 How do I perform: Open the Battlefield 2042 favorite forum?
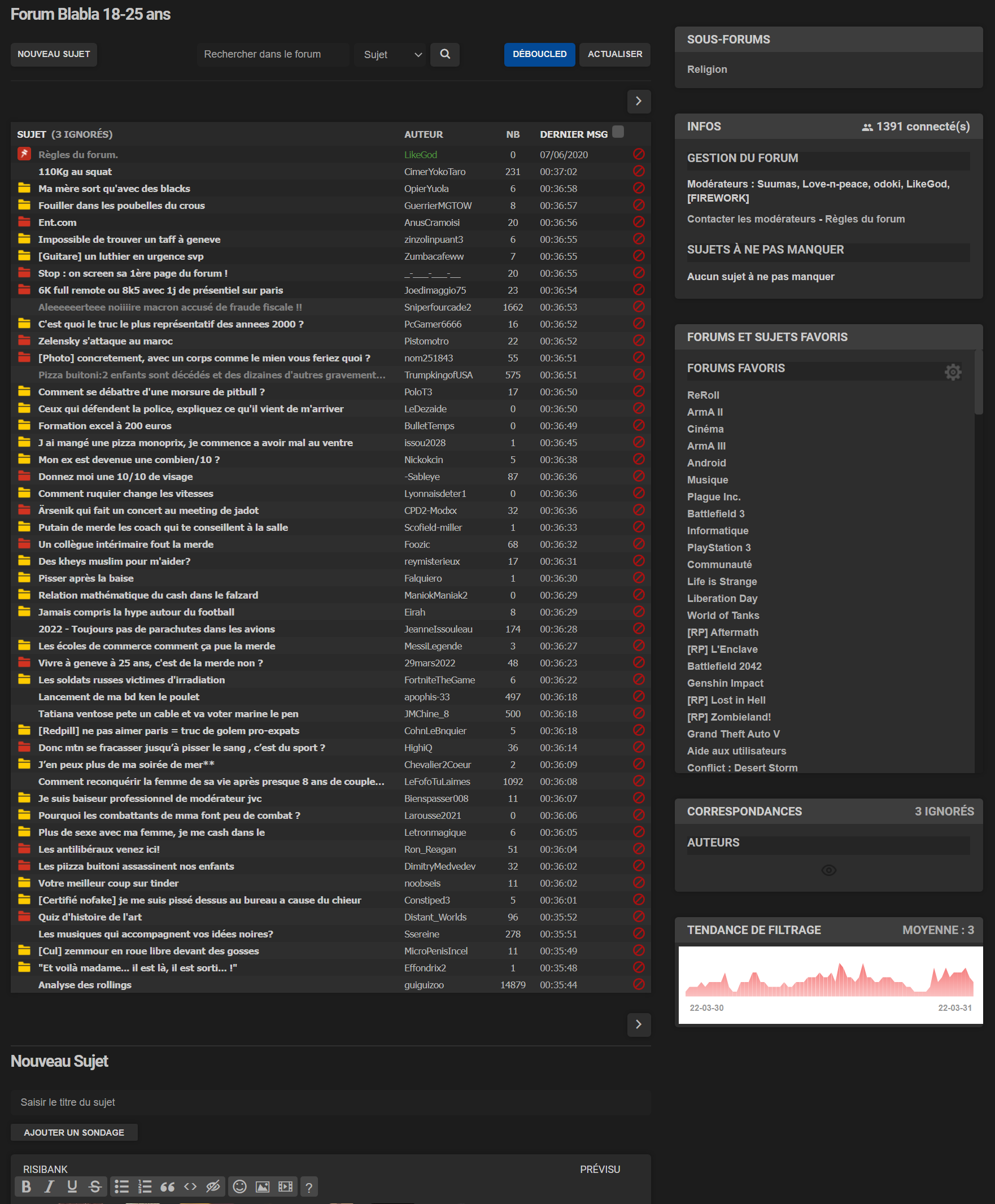coord(725,666)
